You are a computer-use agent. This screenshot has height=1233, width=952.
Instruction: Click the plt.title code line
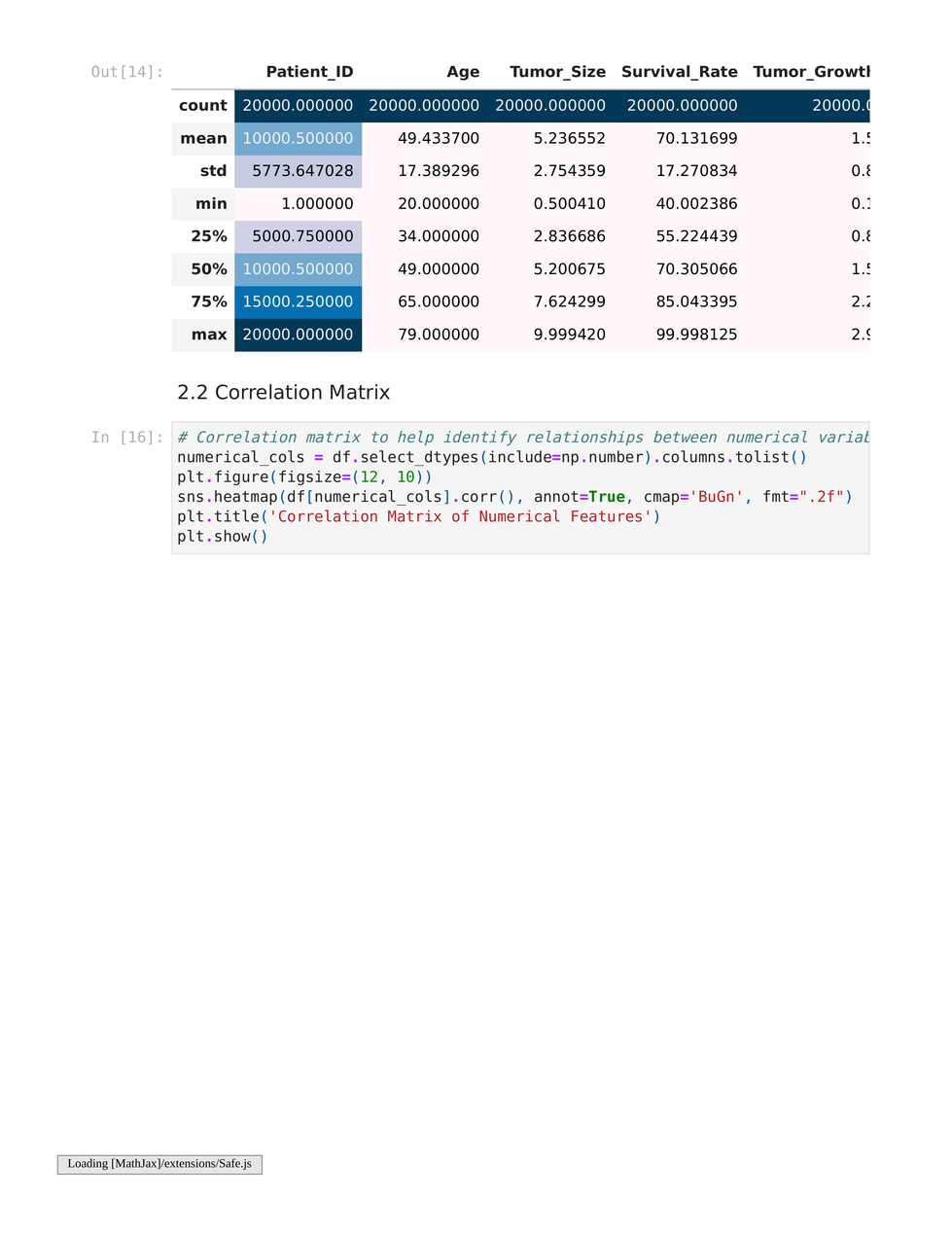click(419, 516)
